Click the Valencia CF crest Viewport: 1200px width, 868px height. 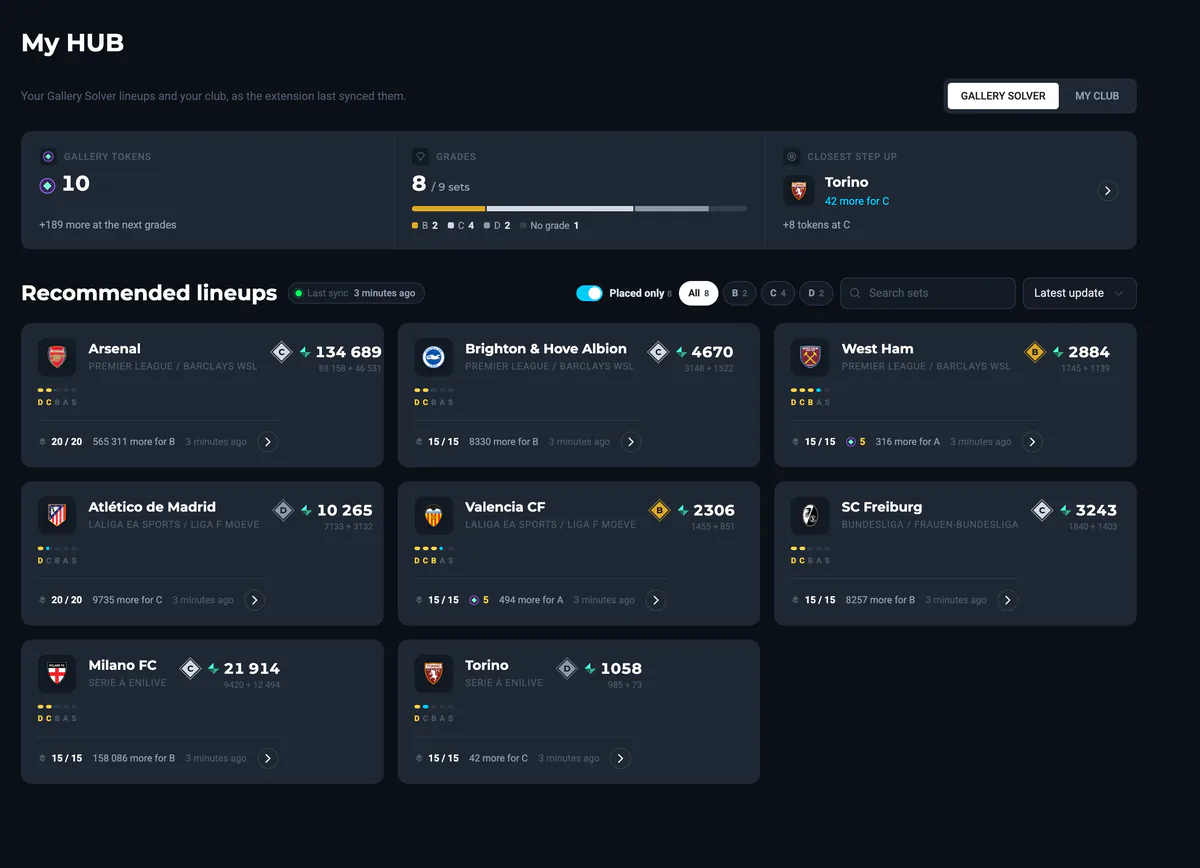click(x=434, y=515)
